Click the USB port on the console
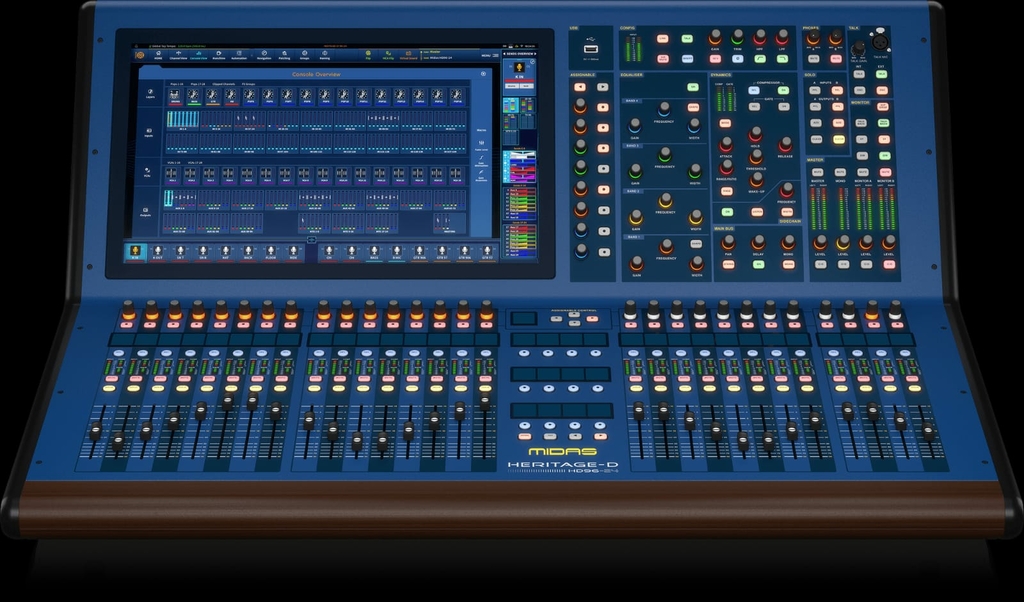 590,50
